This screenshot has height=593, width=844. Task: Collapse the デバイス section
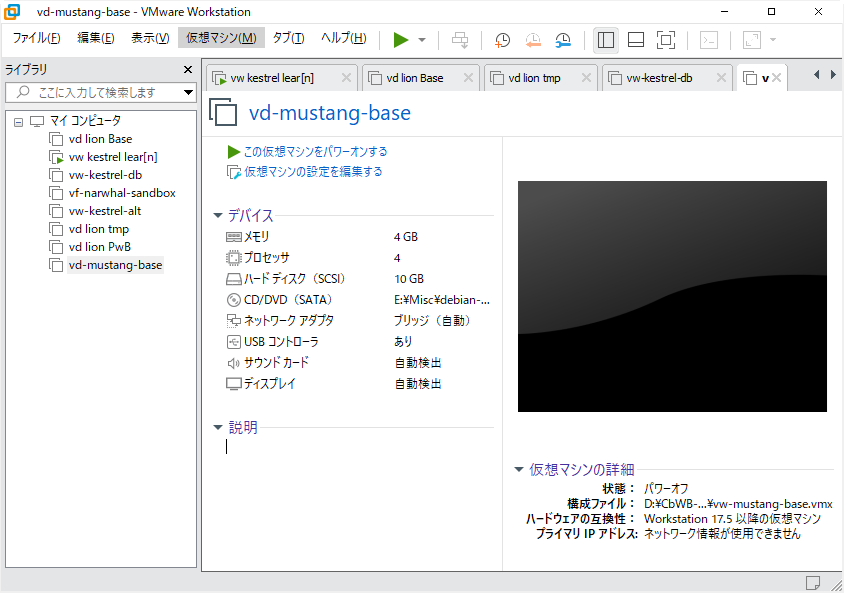pos(218,215)
